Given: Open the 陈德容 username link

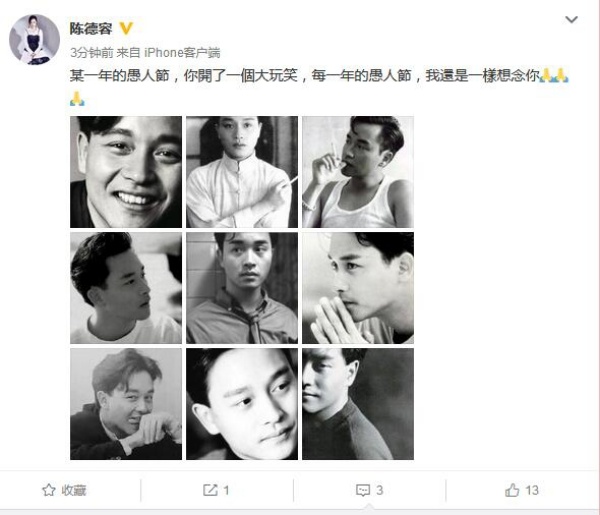Looking at the screenshot, I should 91,29.
